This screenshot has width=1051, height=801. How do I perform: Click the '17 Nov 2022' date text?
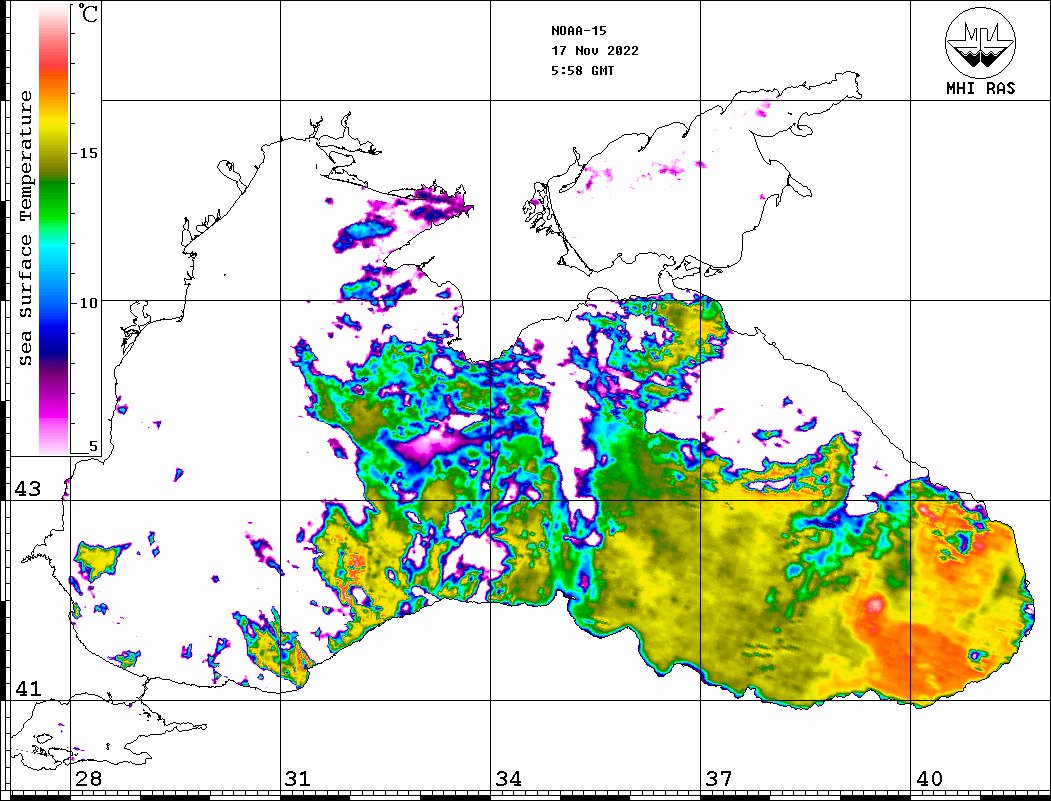pos(595,50)
